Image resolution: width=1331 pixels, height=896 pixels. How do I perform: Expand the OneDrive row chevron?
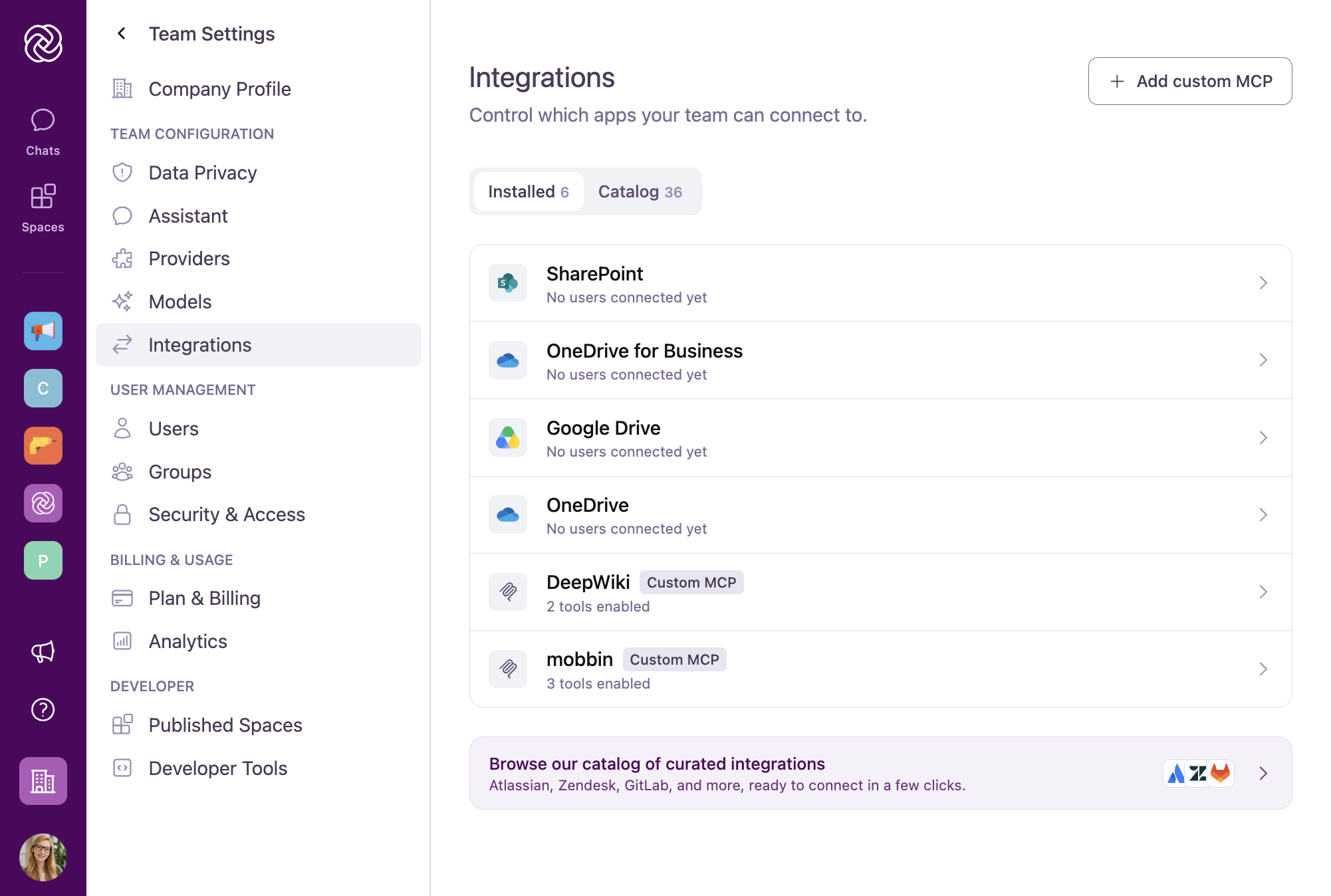1263,514
